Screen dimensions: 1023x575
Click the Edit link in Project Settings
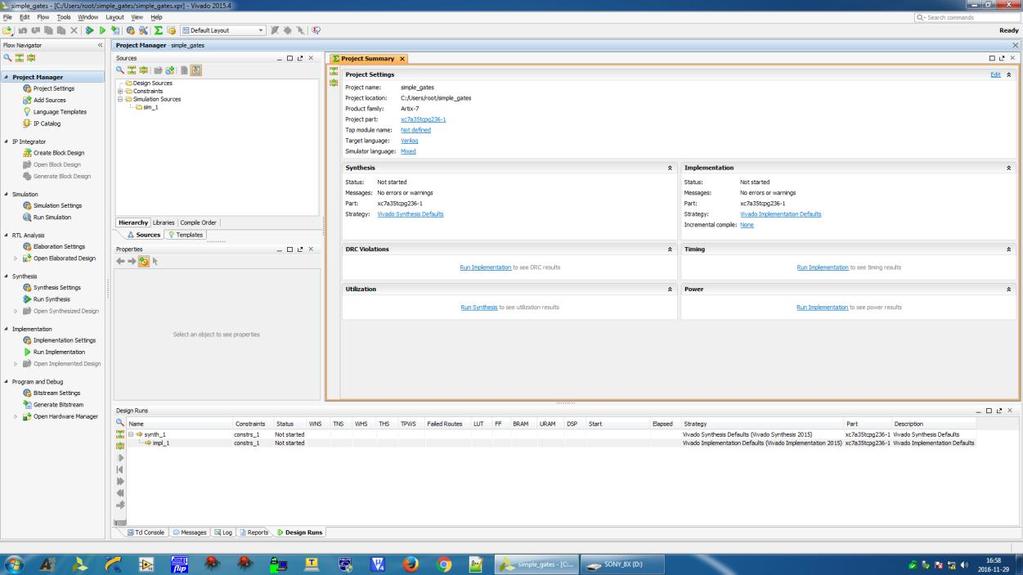(x=995, y=75)
